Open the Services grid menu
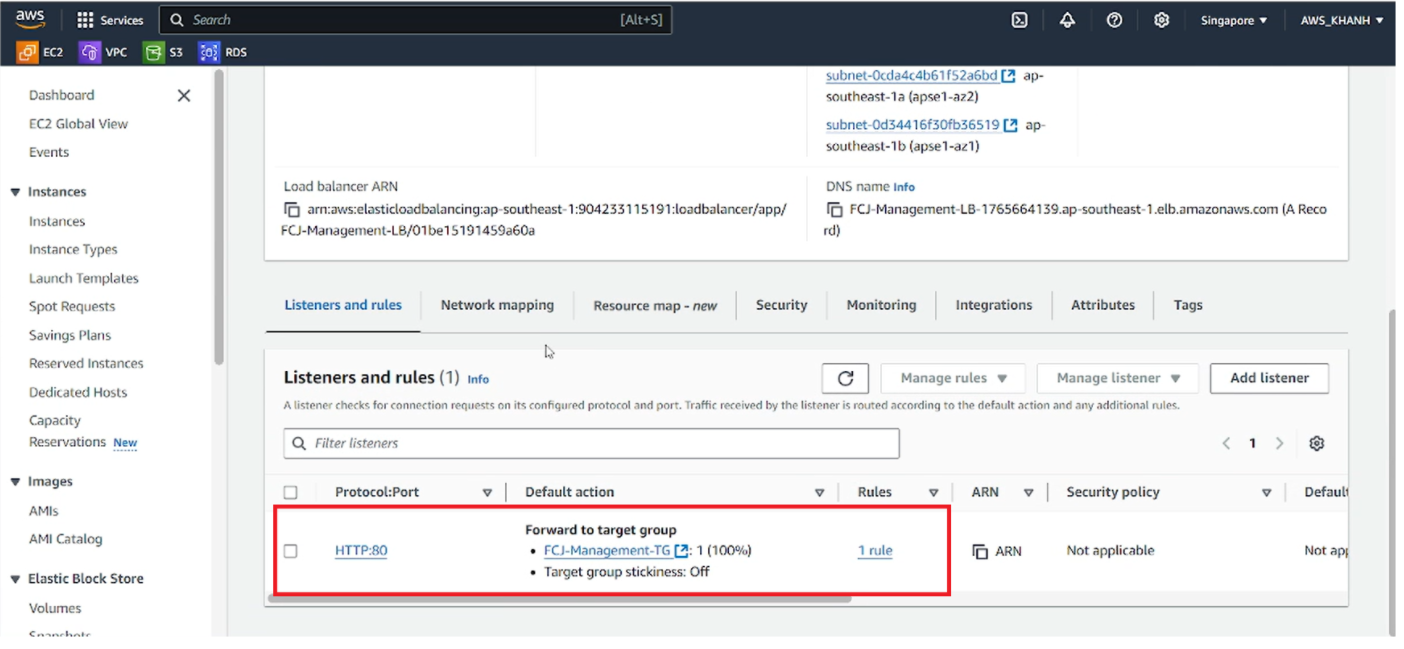The width and height of the screenshot is (1404, 649). coord(110,20)
